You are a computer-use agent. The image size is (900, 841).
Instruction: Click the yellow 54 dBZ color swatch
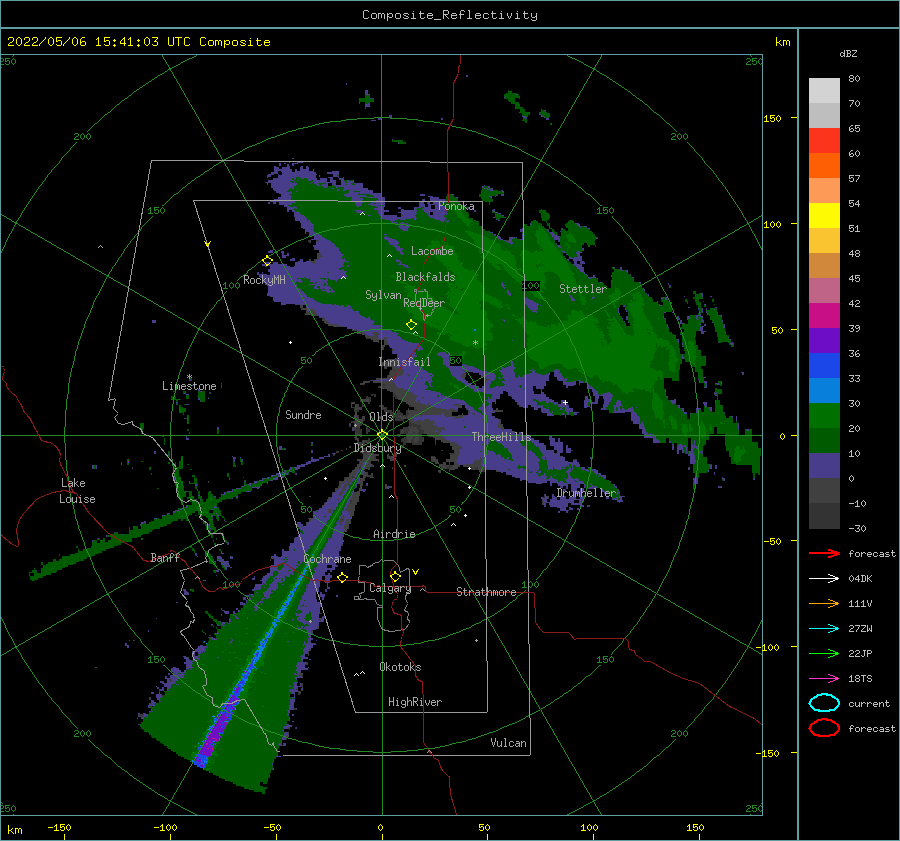click(x=824, y=215)
